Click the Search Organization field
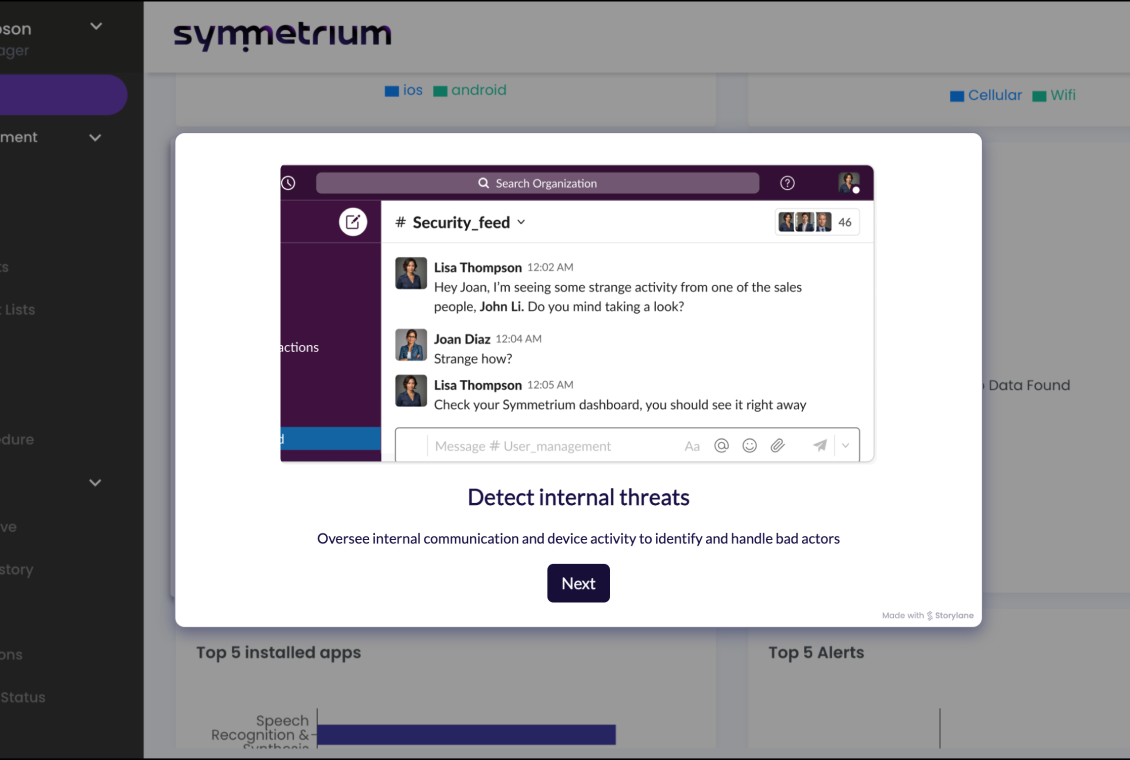This screenshot has width=1130, height=760. click(537, 183)
